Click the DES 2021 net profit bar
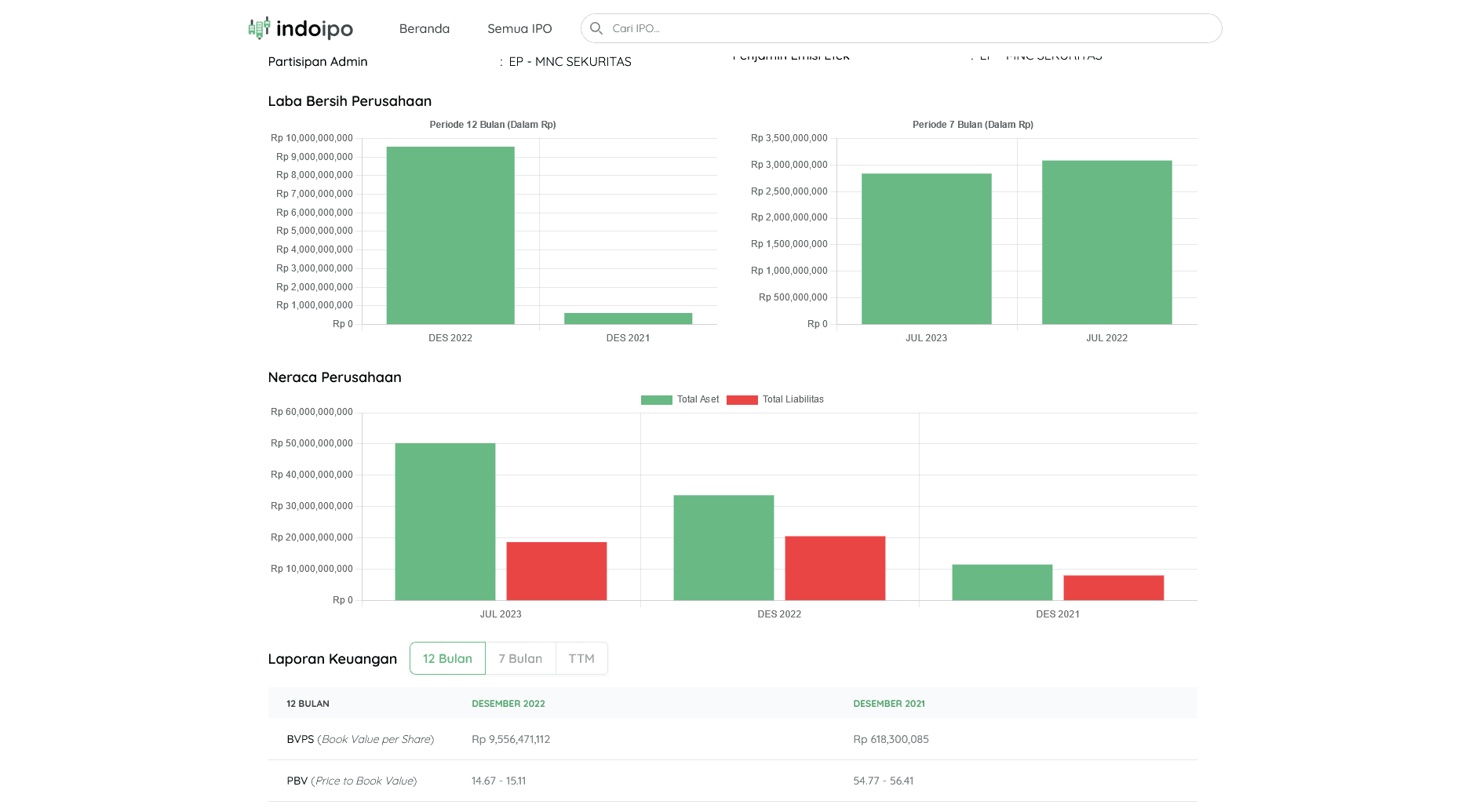Viewport: 1465px width, 812px height. tap(628, 319)
